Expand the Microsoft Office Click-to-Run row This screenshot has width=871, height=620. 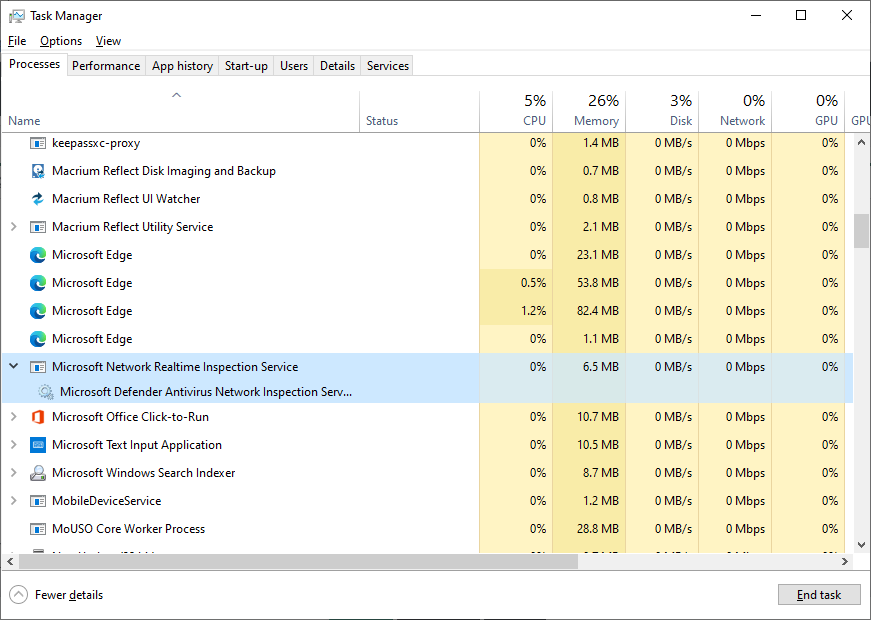point(13,417)
